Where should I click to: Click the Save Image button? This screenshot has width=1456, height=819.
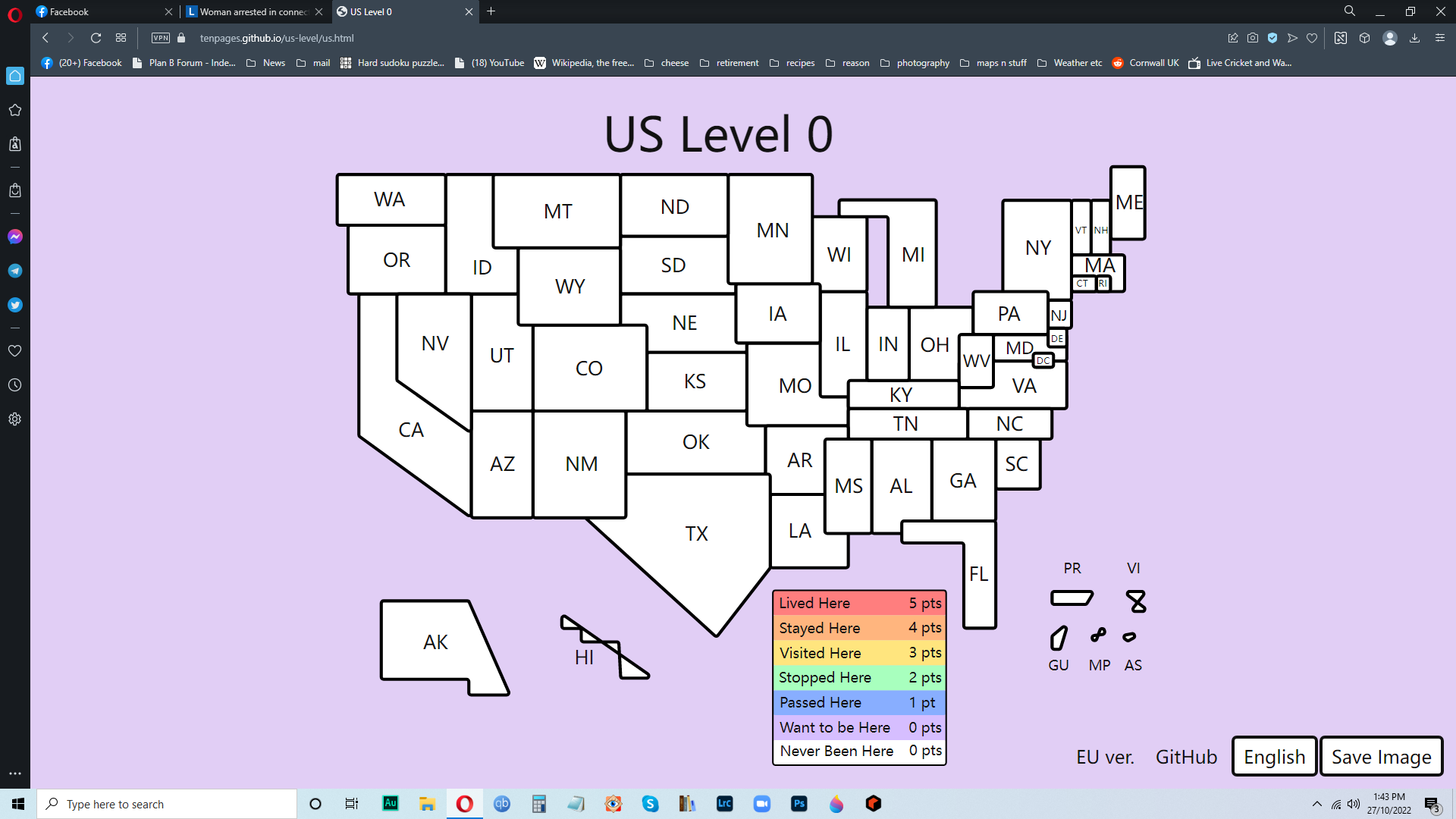pos(1381,757)
